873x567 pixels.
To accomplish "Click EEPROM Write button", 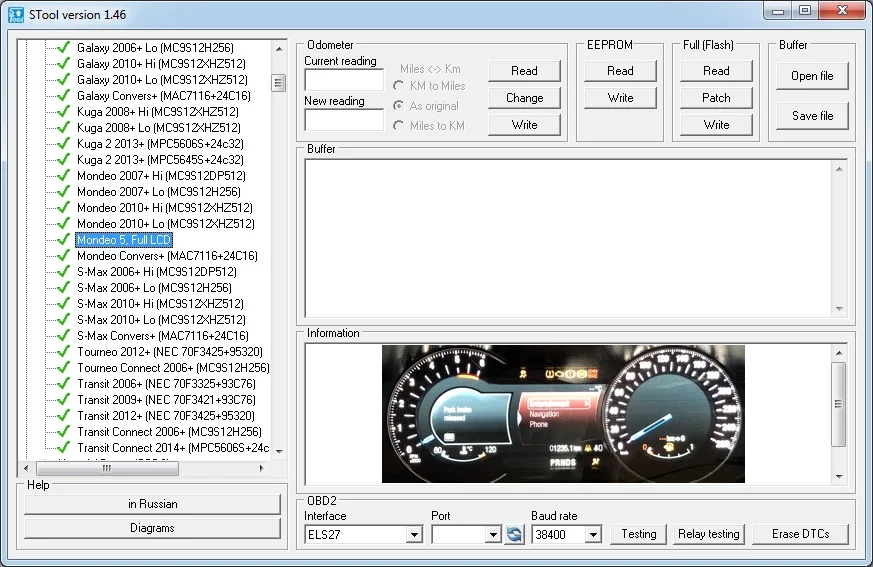I will tap(620, 98).
